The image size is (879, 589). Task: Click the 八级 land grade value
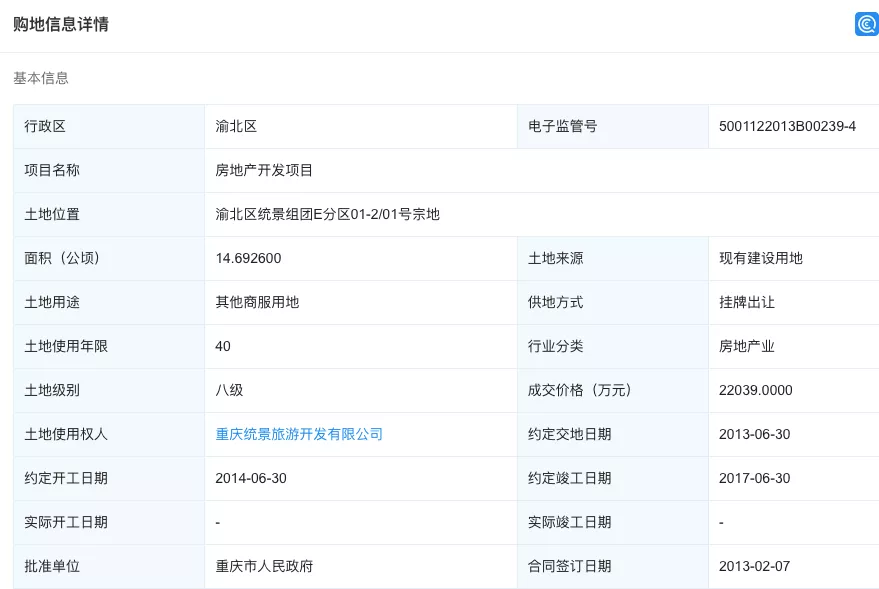pyautogui.click(x=229, y=390)
